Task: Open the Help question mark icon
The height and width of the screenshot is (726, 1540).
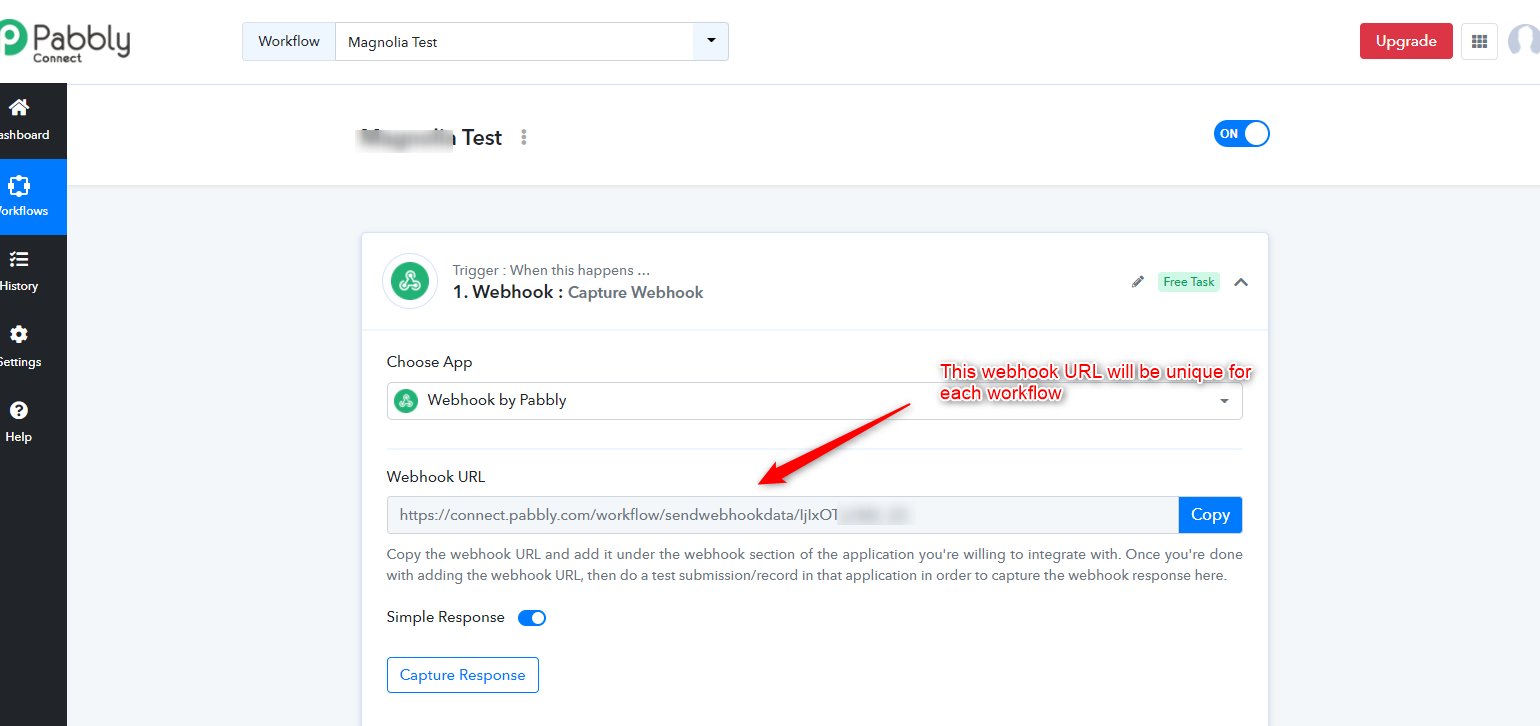Action: (x=19, y=410)
